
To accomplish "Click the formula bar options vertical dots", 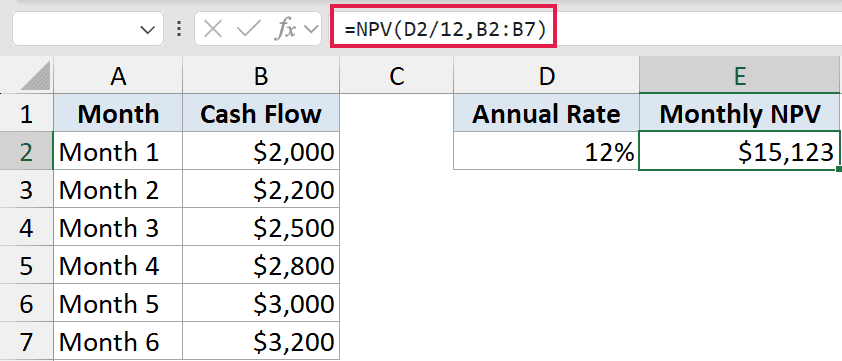I will 179,30.
